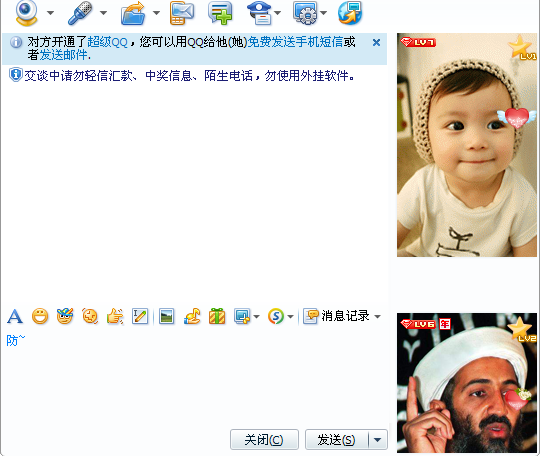Screen dimensions: 540x456
Task: Expand the file transfer options arrow
Action: click(156, 13)
